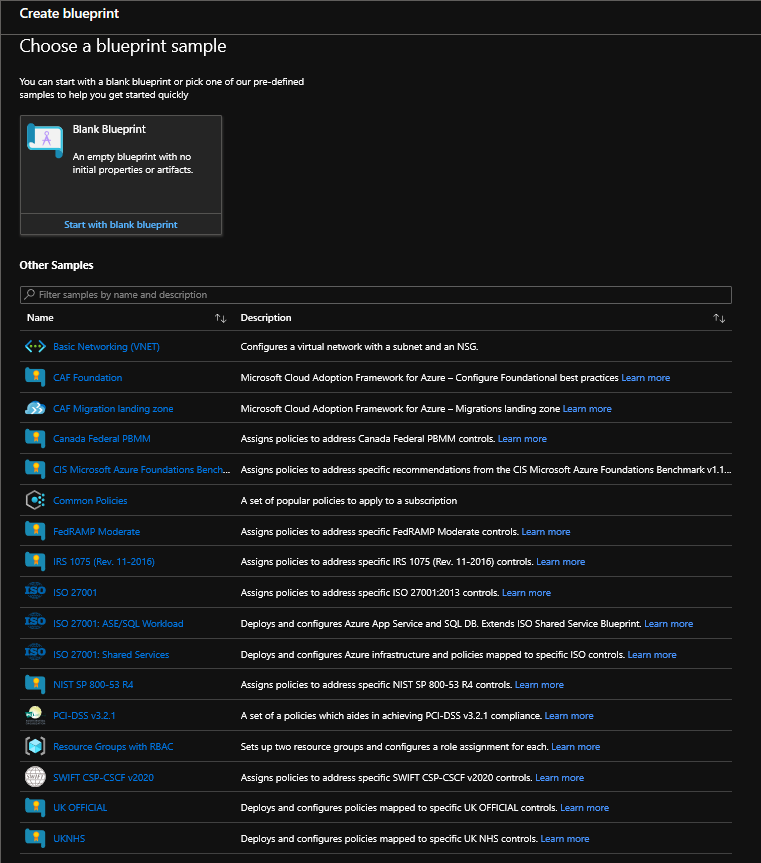The height and width of the screenshot is (863, 761).
Task: Select the Canada Federal PBMM sample
Action: (101, 439)
